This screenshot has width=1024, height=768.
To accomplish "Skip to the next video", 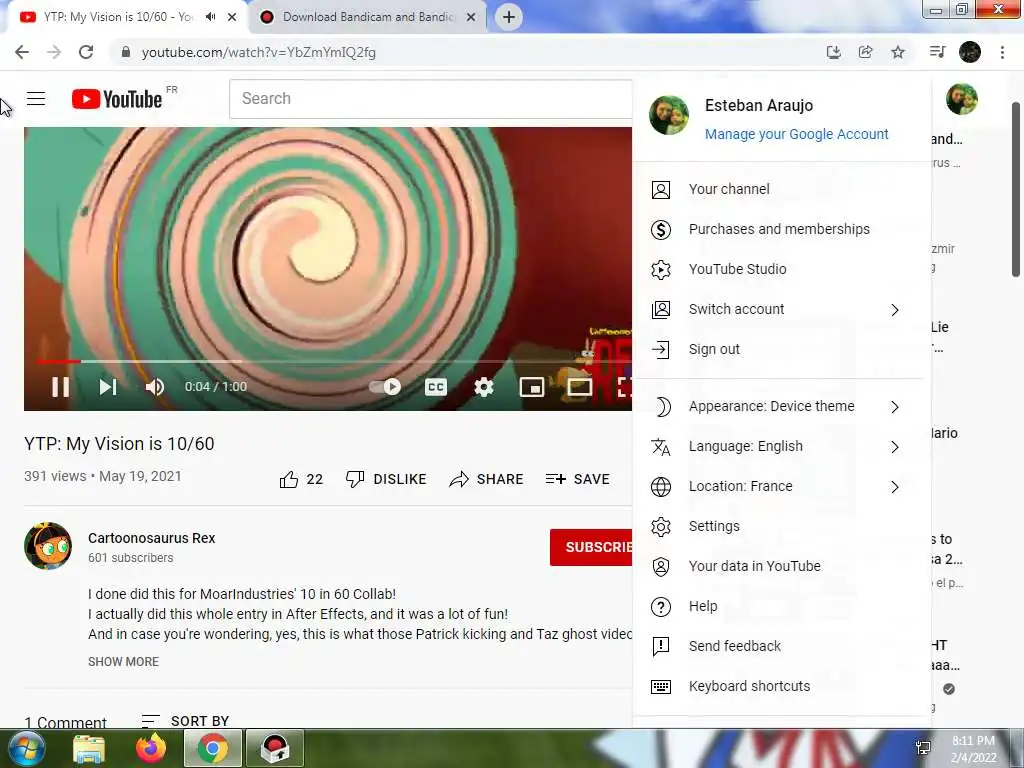I will [x=108, y=387].
